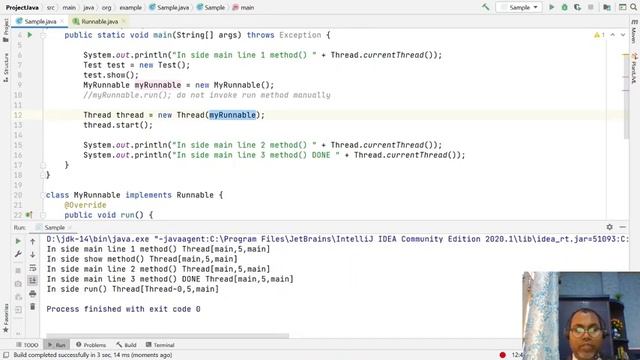Open the Structure tool window side tab
Viewport: 640px width, 360px height.
6,68
